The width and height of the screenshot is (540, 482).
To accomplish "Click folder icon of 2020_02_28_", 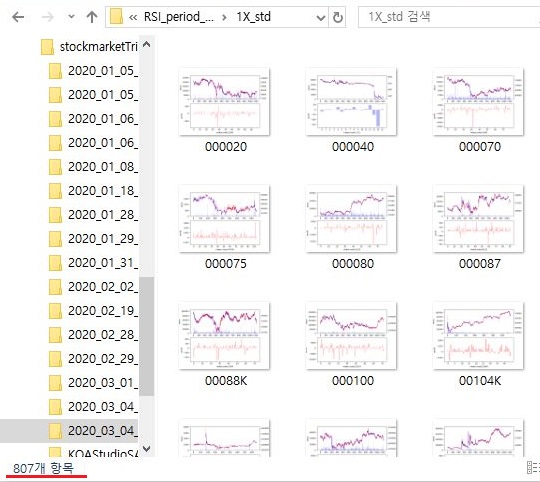I will (x=55, y=335).
